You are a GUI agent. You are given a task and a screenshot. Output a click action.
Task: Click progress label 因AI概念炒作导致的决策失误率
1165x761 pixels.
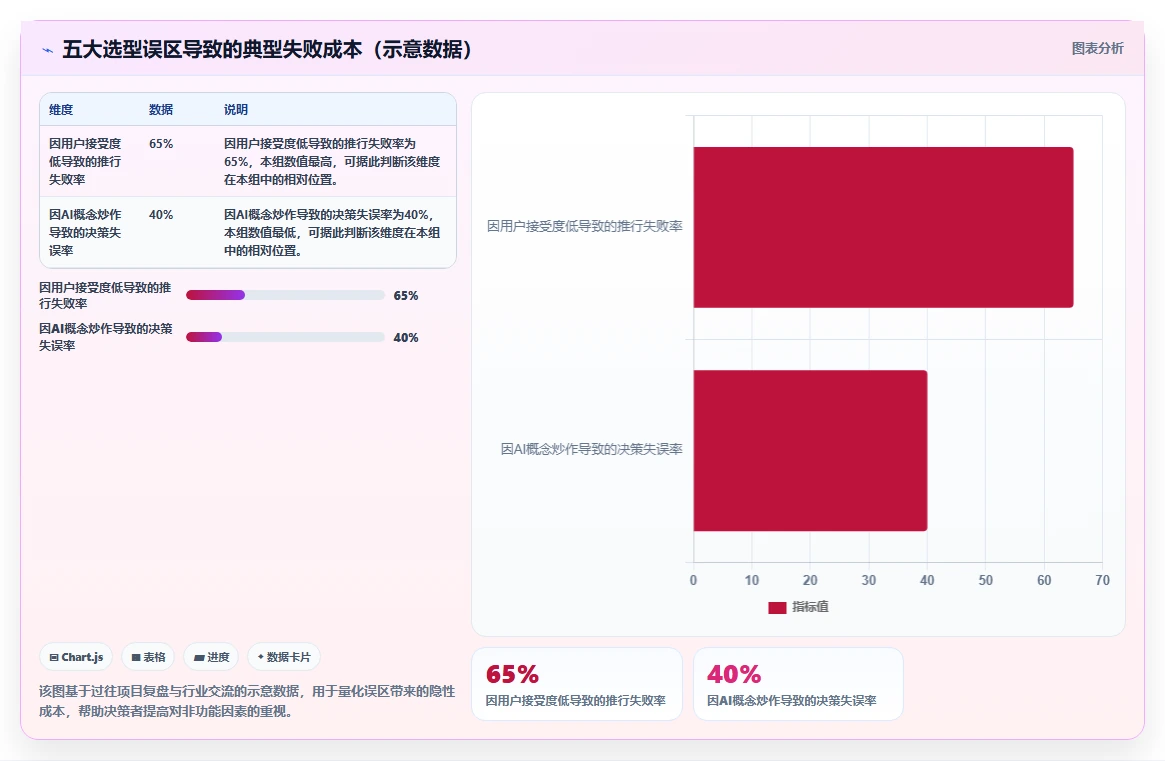pos(106,337)
